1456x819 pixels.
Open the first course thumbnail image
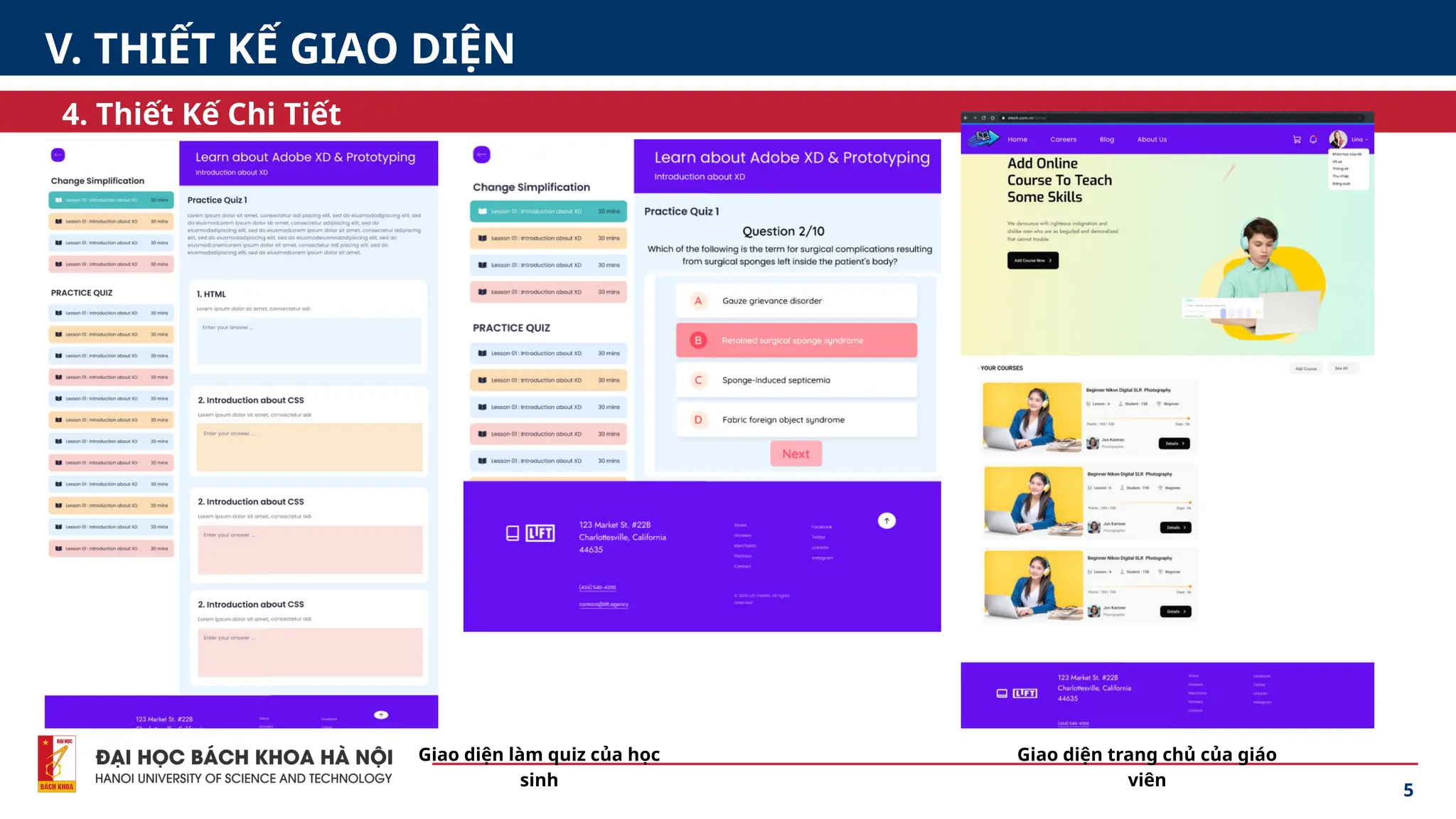[x=1032, y=417]
